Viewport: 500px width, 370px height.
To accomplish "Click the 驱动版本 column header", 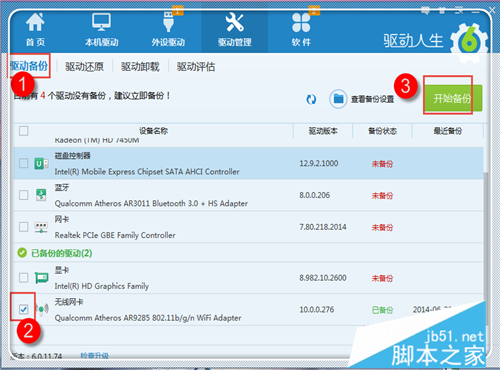I will click(x=323, y=131).
